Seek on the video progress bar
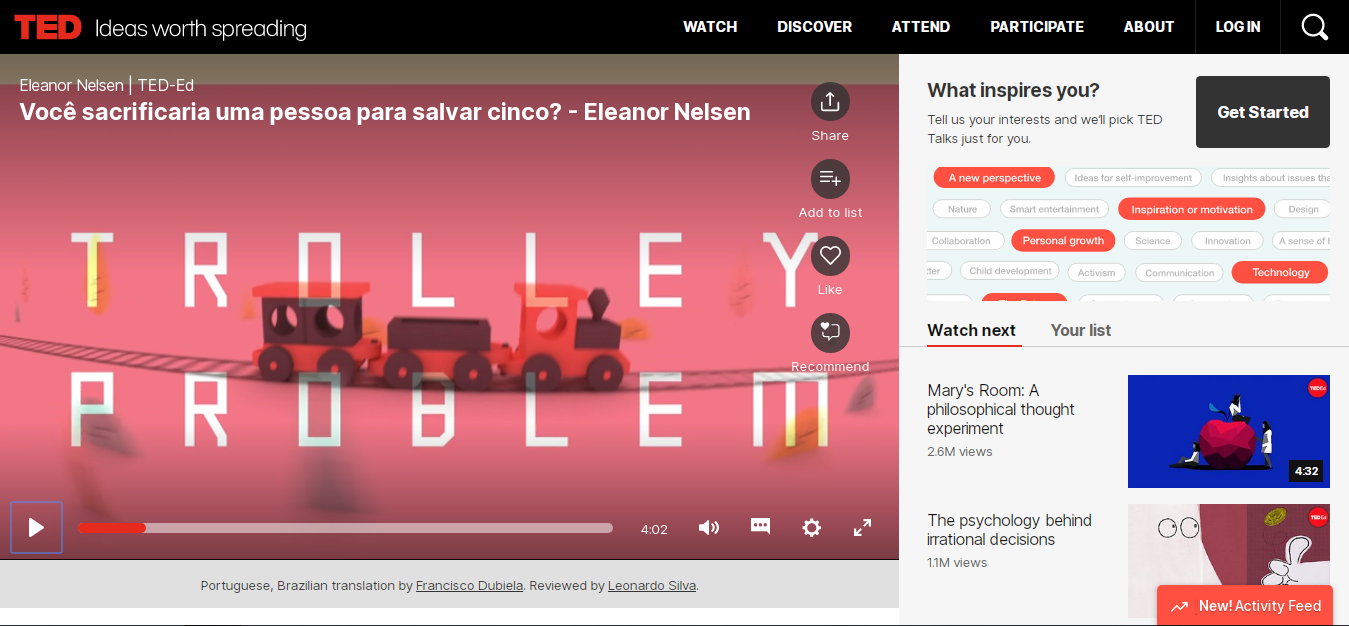 click(x=345, y=528)
